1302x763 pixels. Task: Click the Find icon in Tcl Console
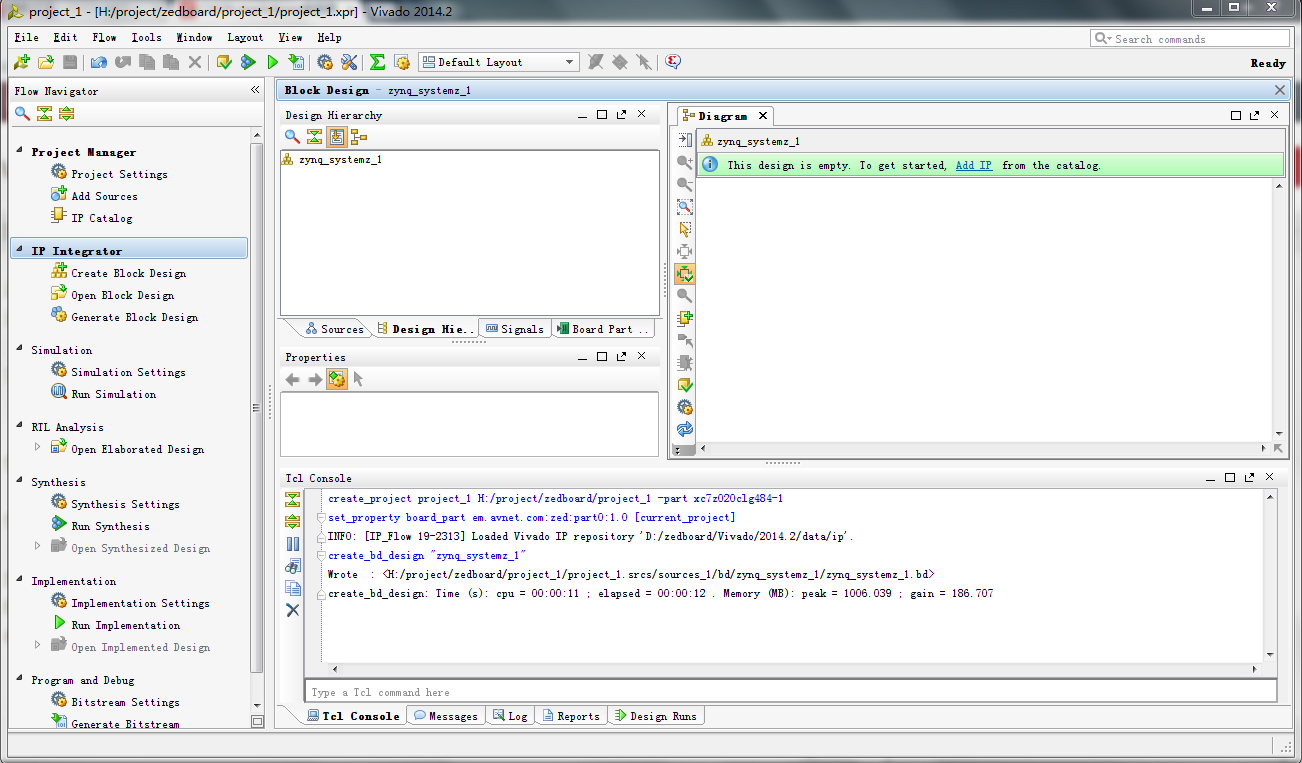[293, 566]
